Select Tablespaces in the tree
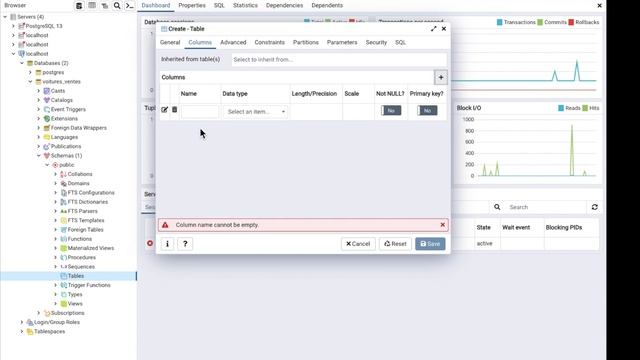Viewport: 640px width, 360px height. click(x=49, y=331)
